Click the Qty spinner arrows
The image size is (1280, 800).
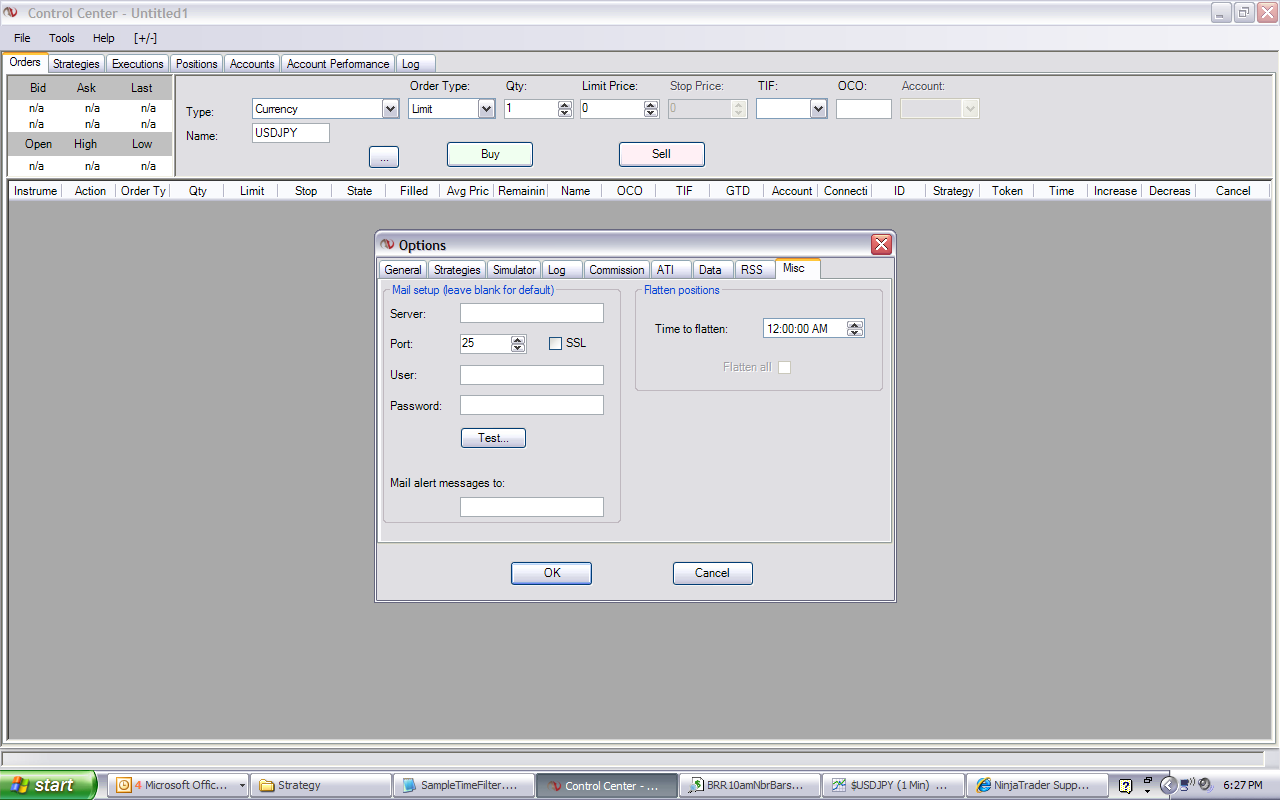tap(565, 109)
